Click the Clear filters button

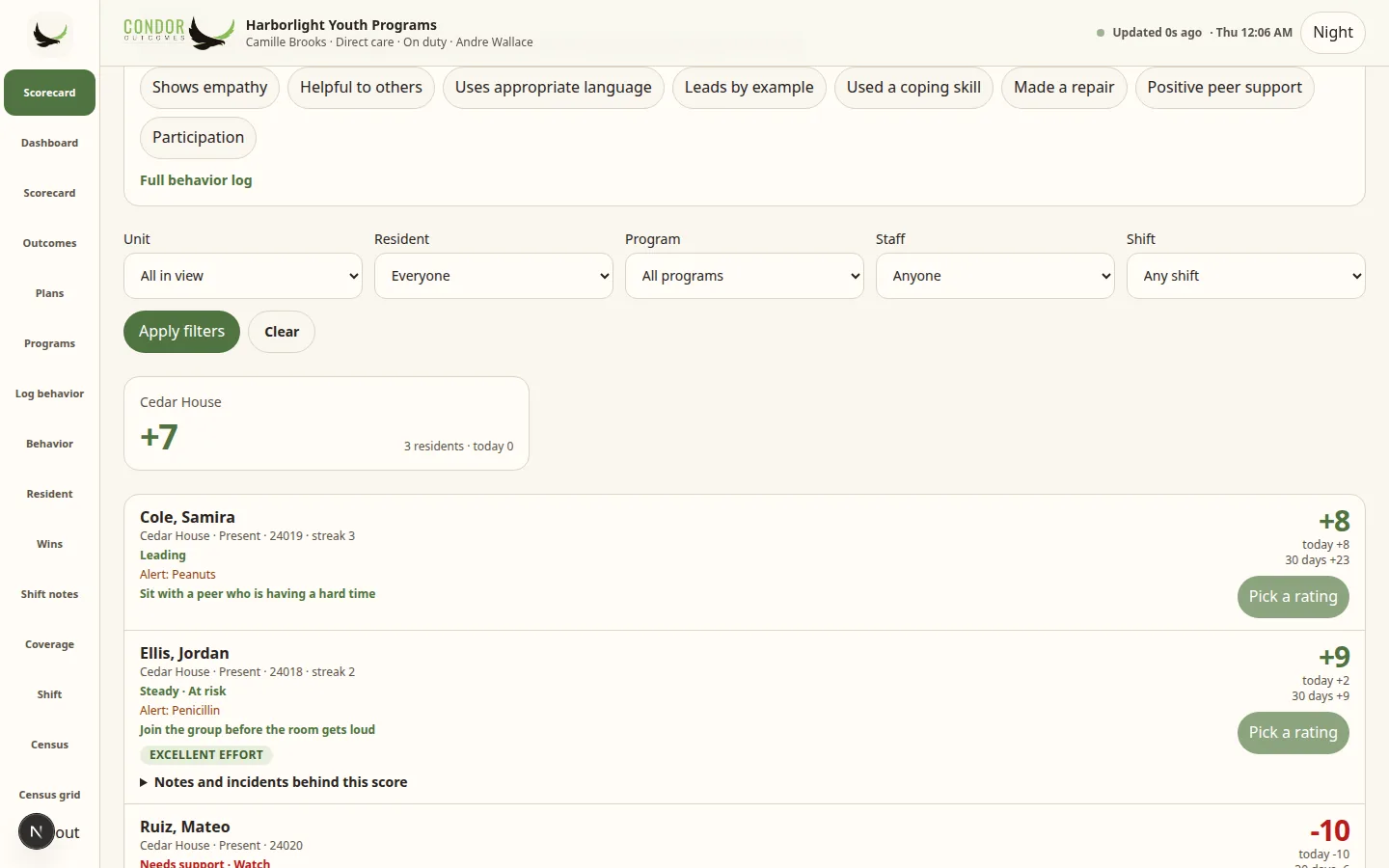point(282,332)
